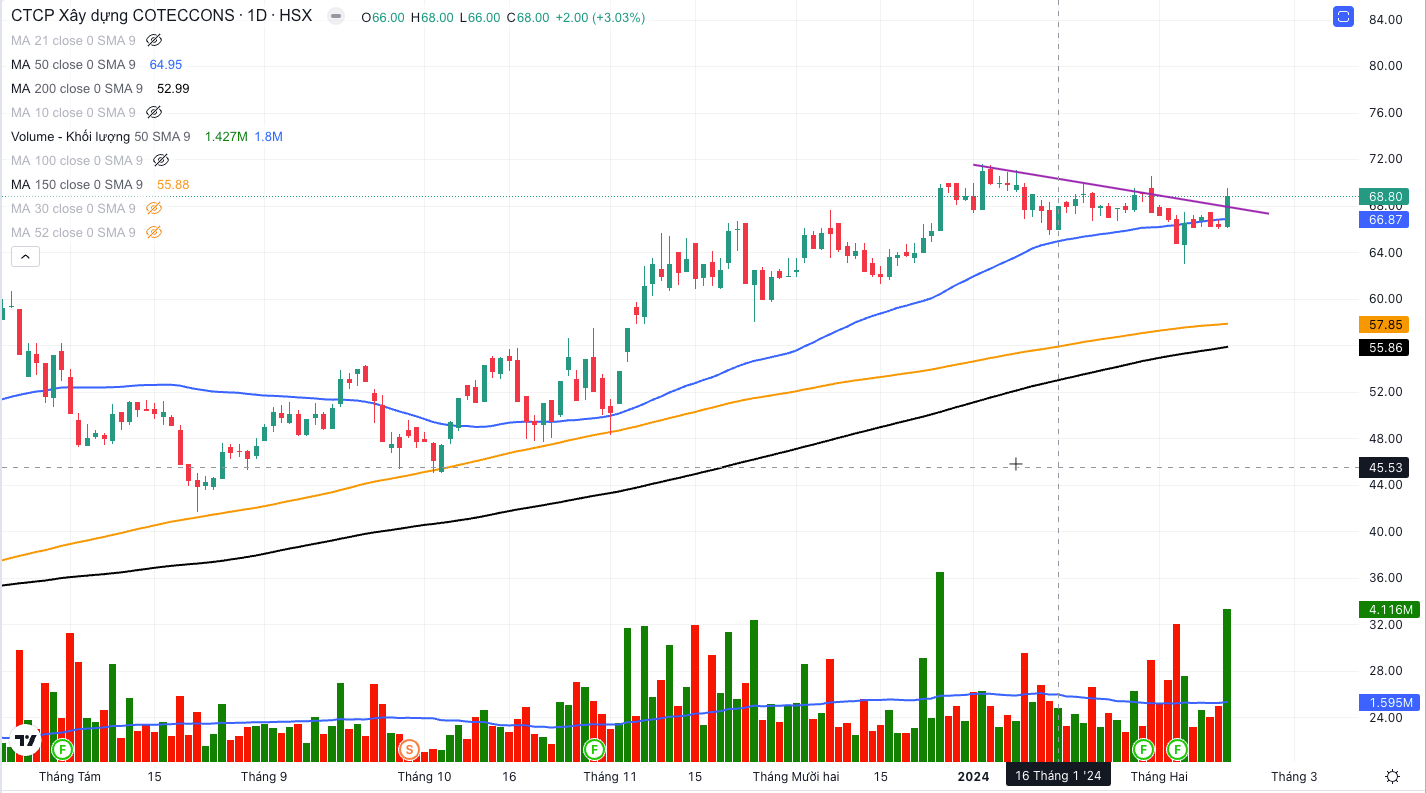Screen dimensions: 1426x793
Task: Toggle visibility eye of MA 30 indicator
Action: (154, 208)
